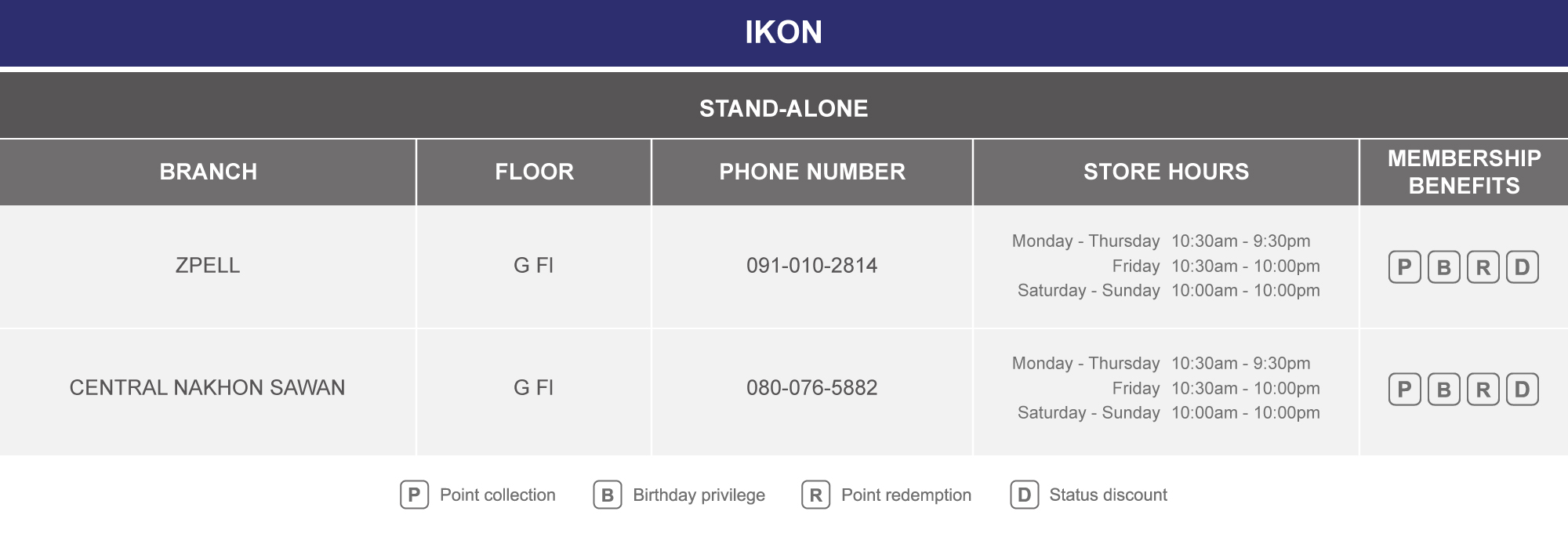Viewport: 1568px width, 533px height.
Task: Click the MEMBERSHIP BENEFITS column header
Action: pyautogui.click(x=1464, y=172)
